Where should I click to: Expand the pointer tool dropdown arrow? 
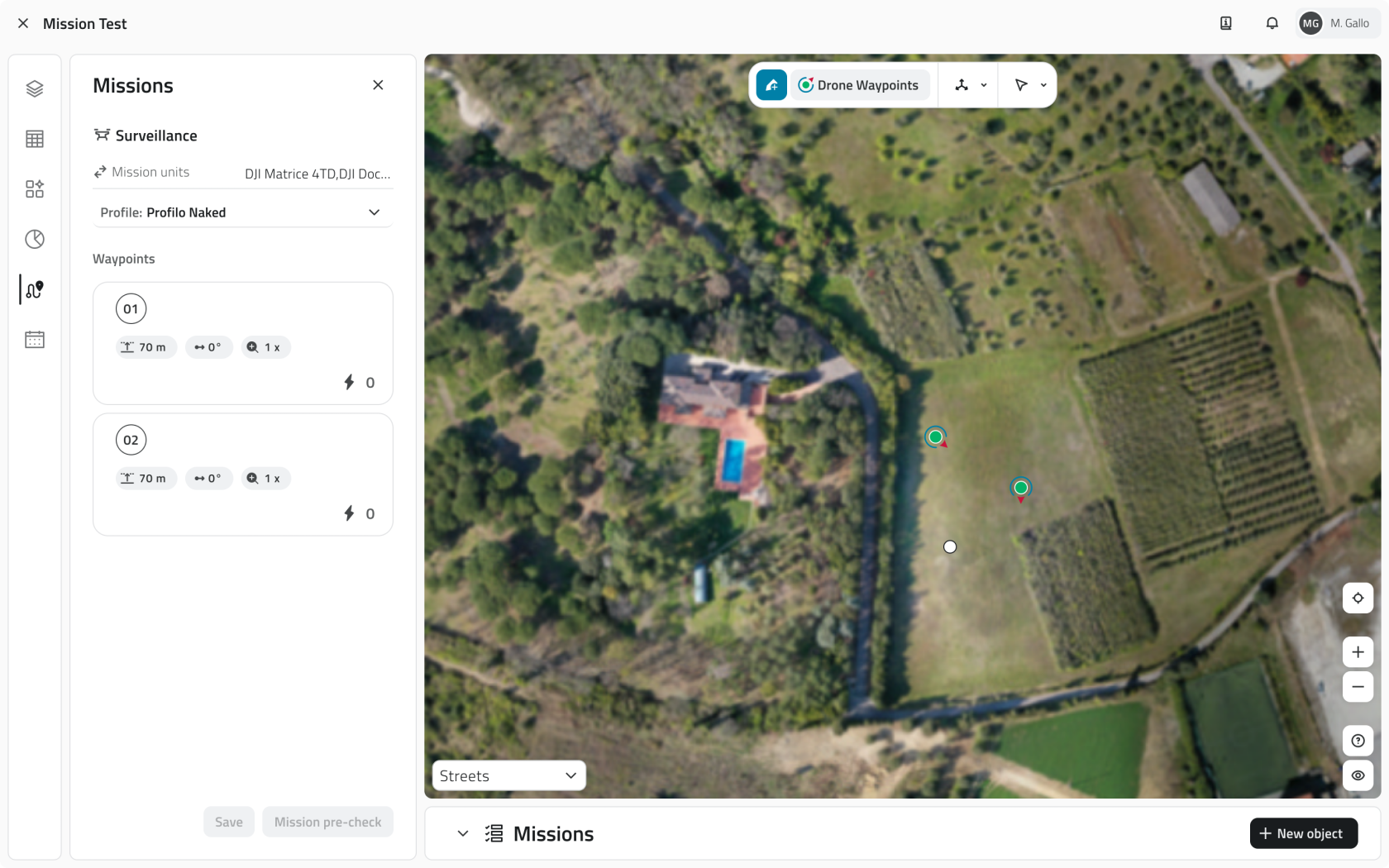[1043, 85]
